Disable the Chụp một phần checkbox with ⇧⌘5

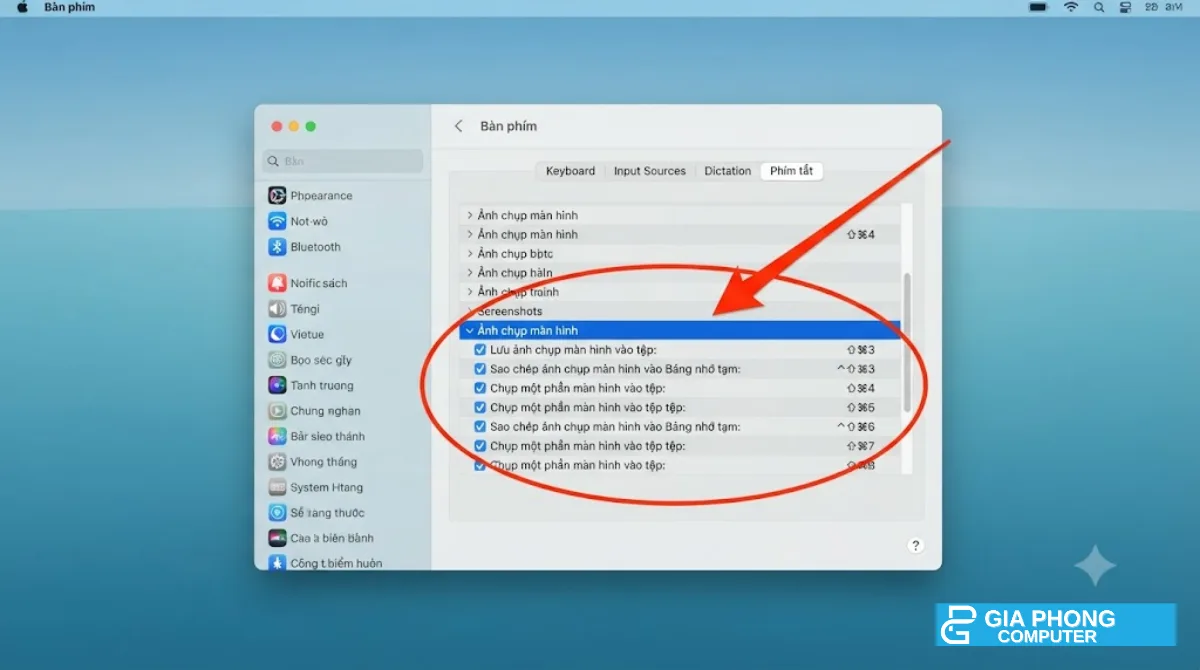(480, 407)
